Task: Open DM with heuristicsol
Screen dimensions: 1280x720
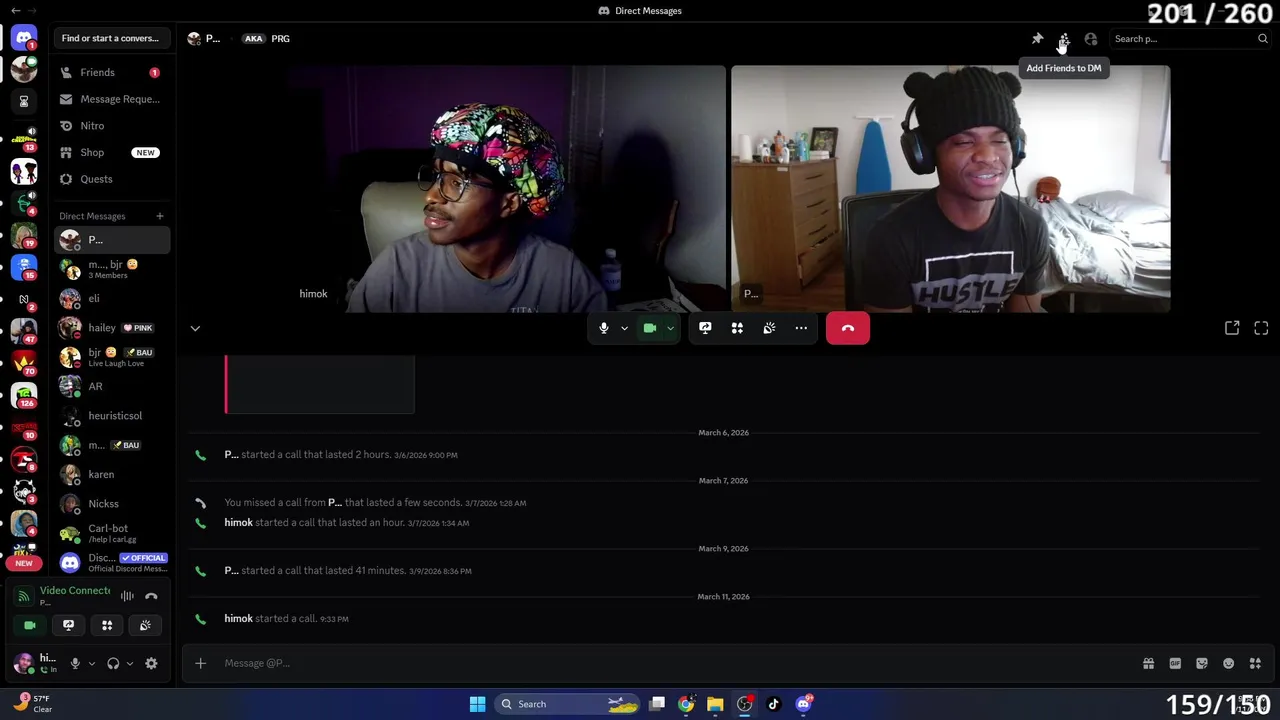Action: click(111, 415)
